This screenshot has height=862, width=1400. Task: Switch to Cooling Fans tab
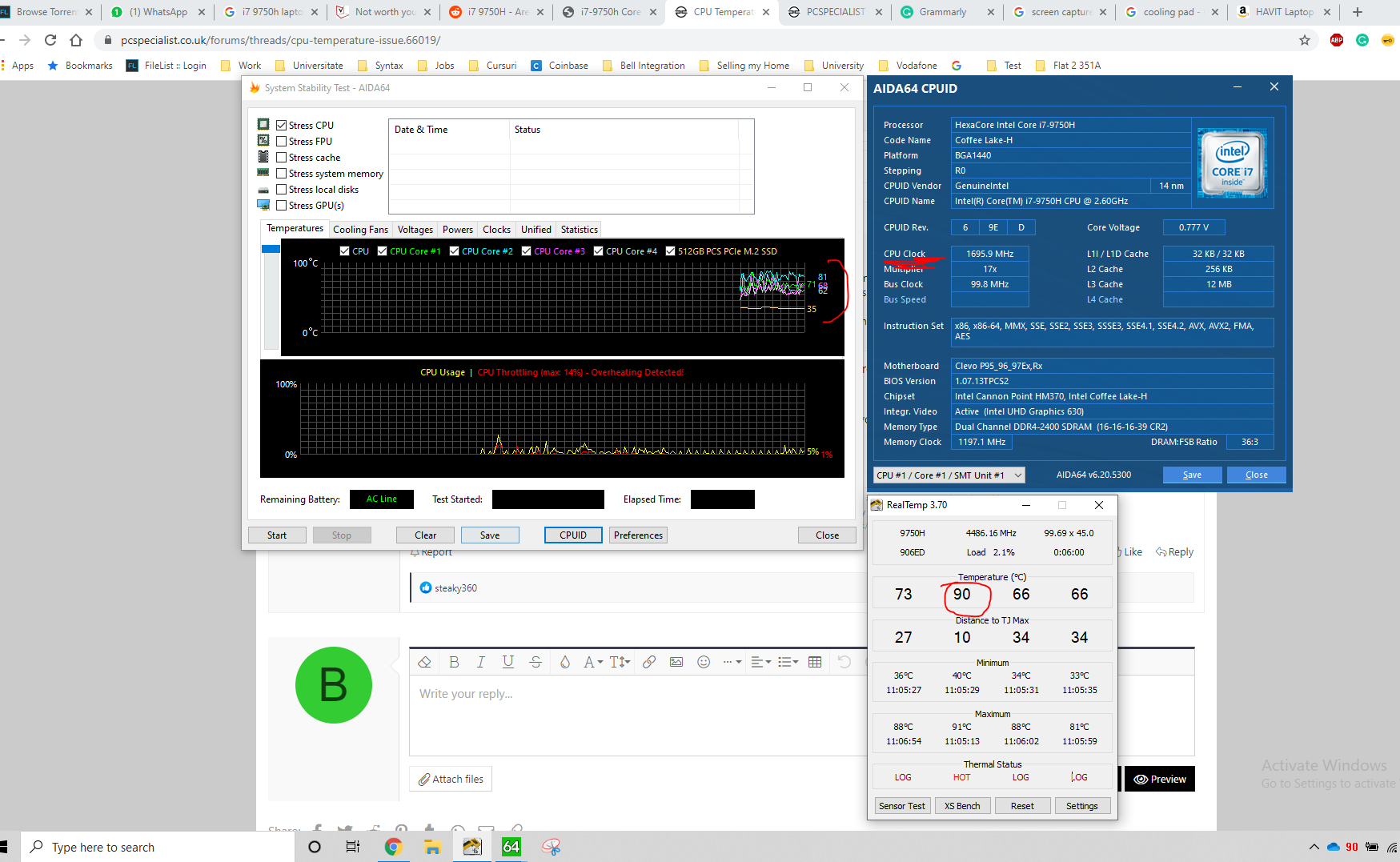coord(360,230)
